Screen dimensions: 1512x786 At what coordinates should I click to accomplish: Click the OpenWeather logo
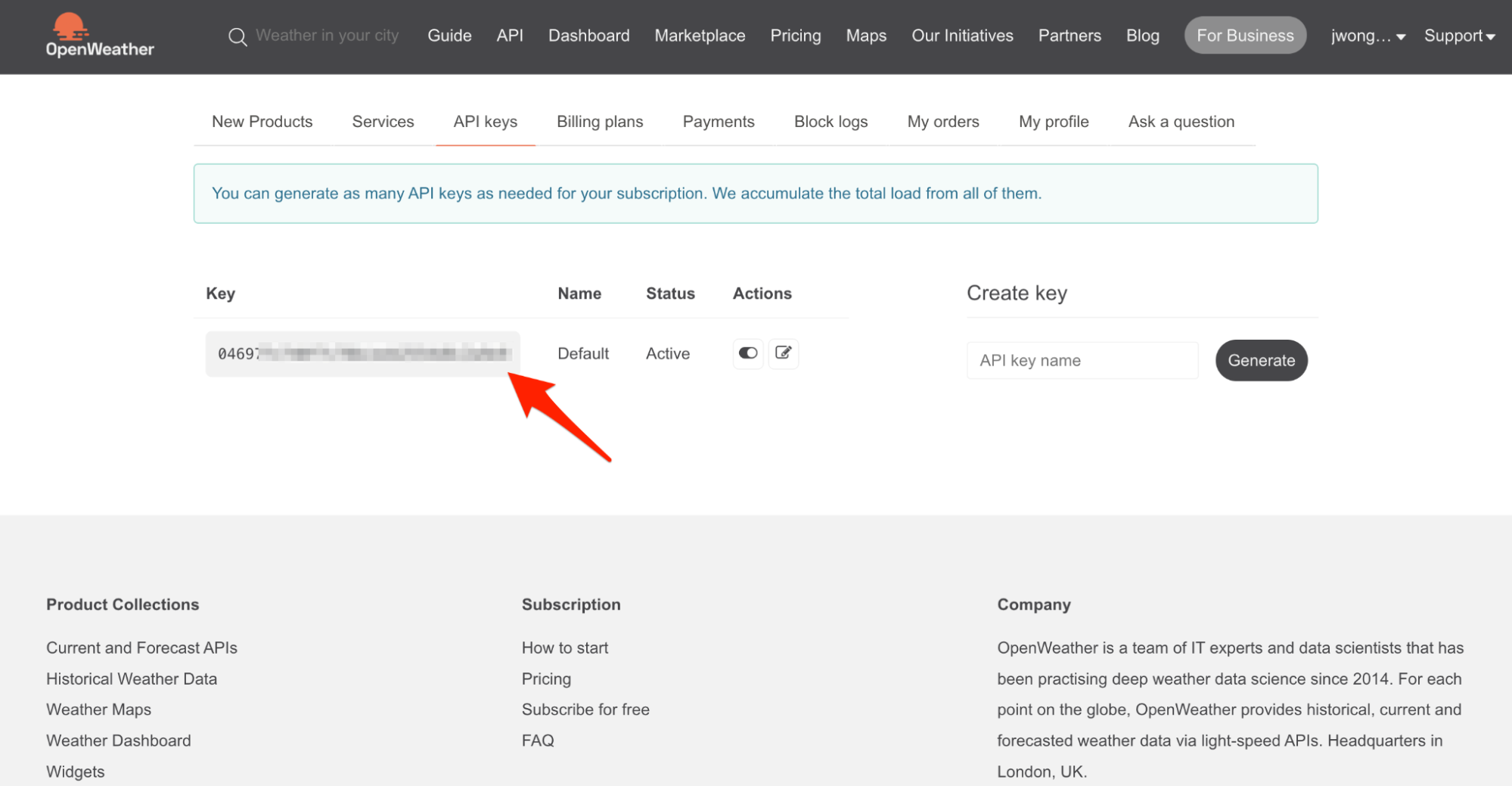(99, 36)
